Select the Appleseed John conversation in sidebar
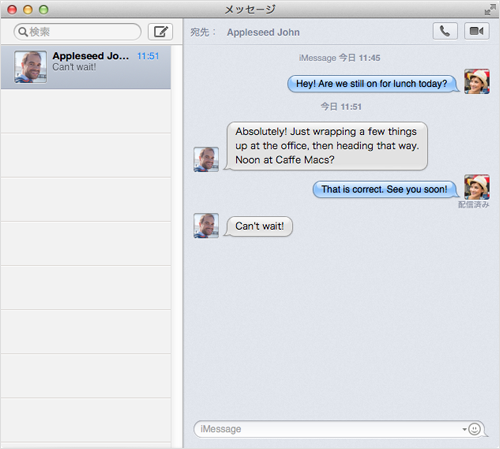The image size is (500, 449). 86,67
